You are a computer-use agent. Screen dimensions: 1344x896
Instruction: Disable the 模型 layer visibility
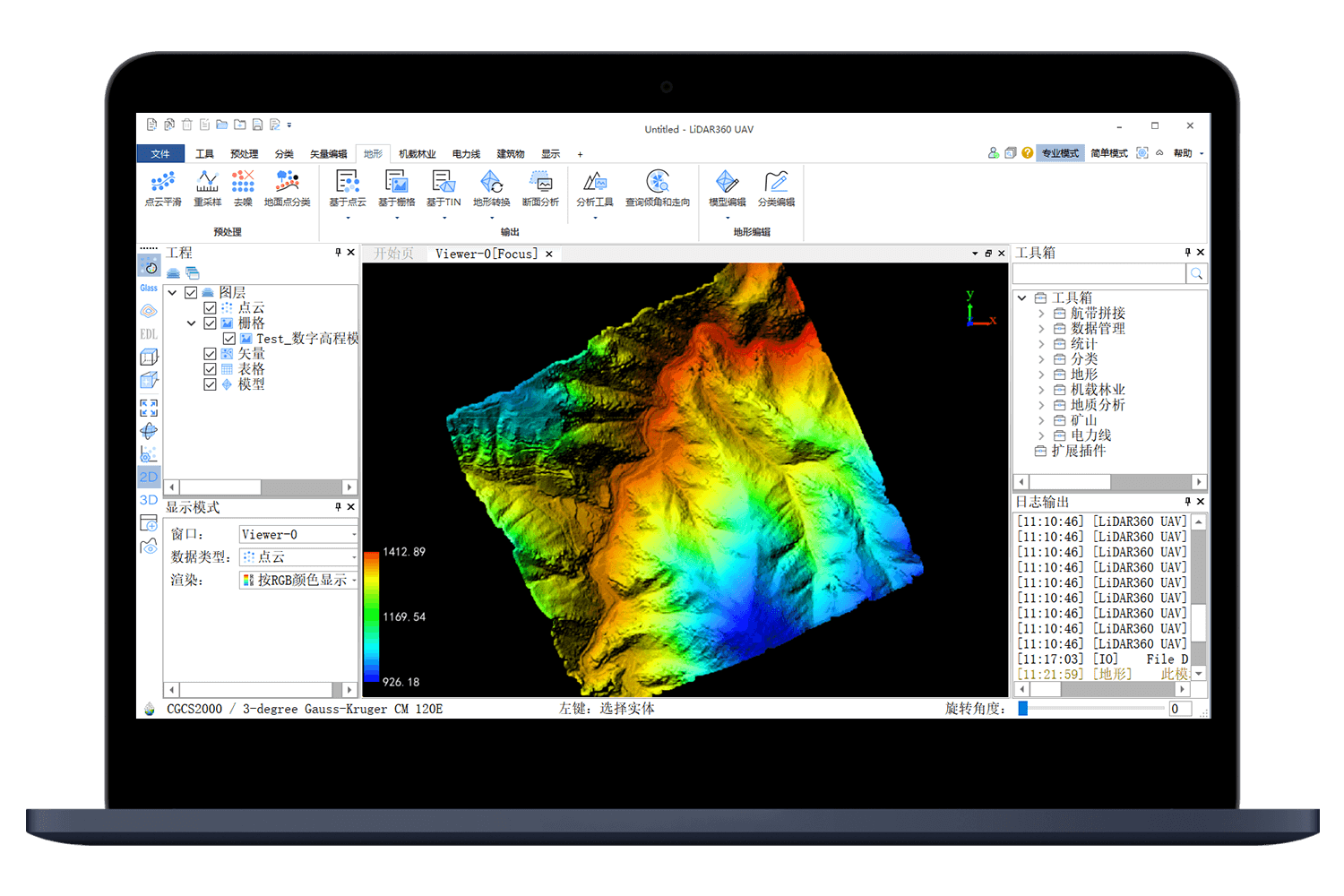210,383
